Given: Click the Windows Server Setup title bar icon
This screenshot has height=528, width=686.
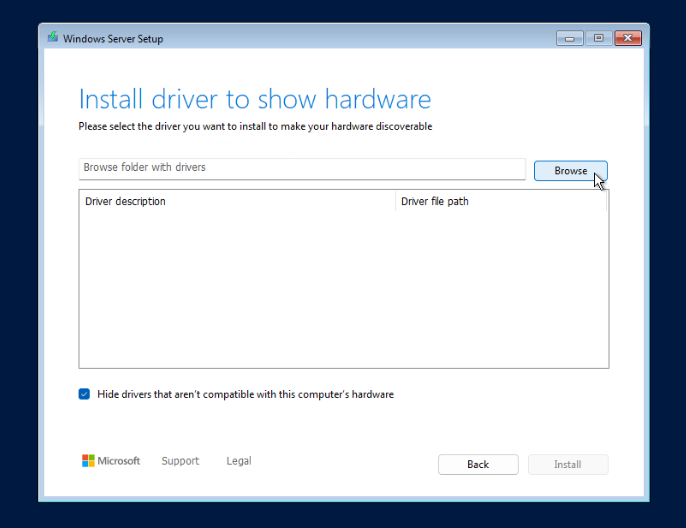Looking at the screenshot, I should tap(52, 38).
